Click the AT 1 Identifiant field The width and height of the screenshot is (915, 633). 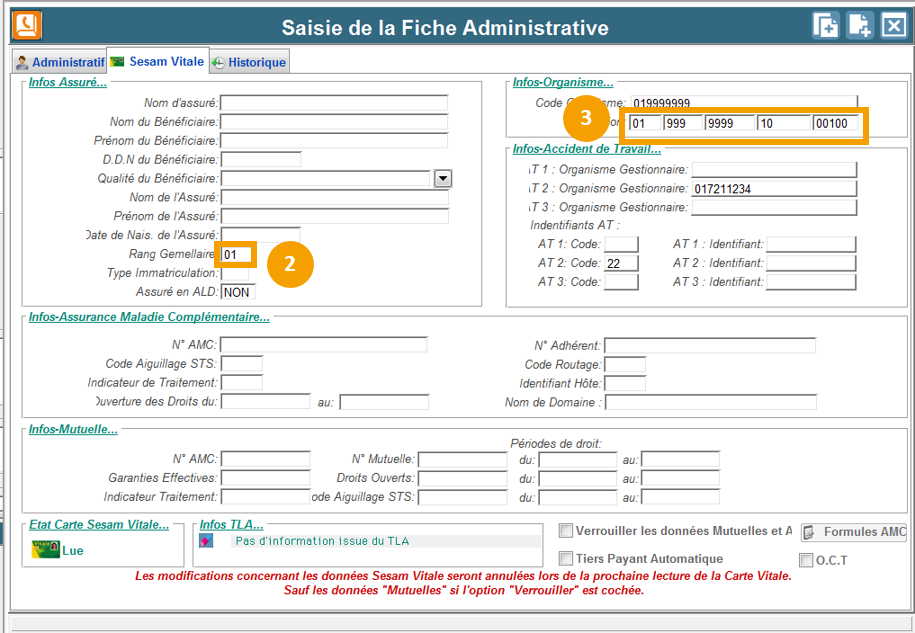[x=811, y=244]
